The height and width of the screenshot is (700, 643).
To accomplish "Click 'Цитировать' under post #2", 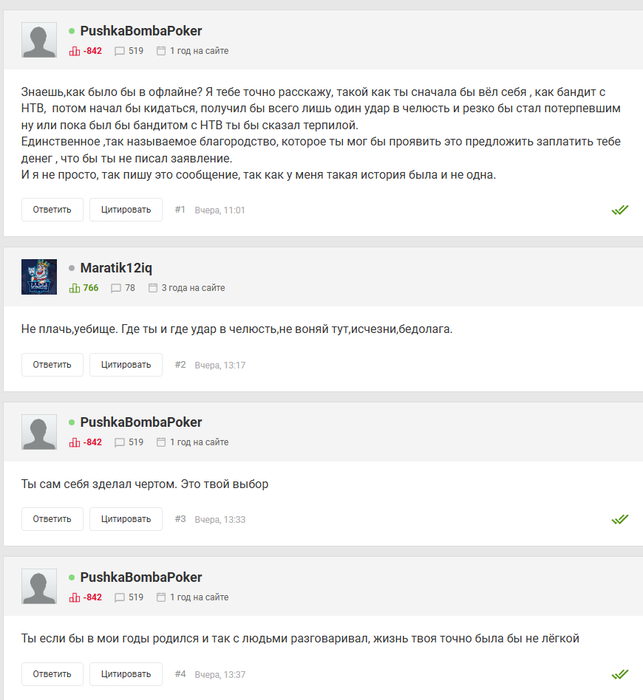I will pyautogui.click(x=126, y=365).
